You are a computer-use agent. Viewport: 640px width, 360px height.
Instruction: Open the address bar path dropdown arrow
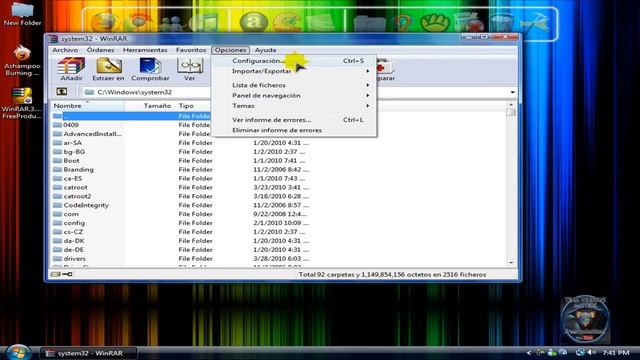(x=512, y=92)
